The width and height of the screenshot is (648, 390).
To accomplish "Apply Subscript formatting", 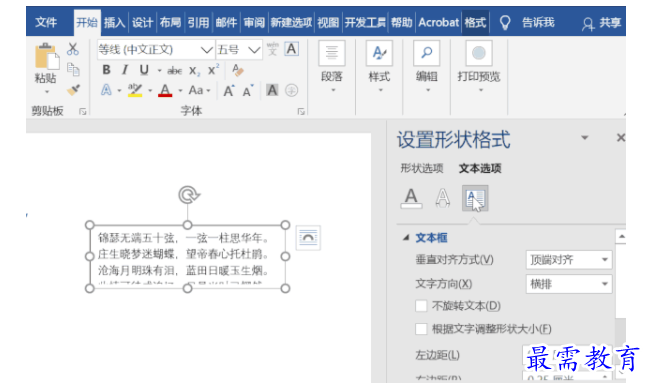I will click(194, 71).
